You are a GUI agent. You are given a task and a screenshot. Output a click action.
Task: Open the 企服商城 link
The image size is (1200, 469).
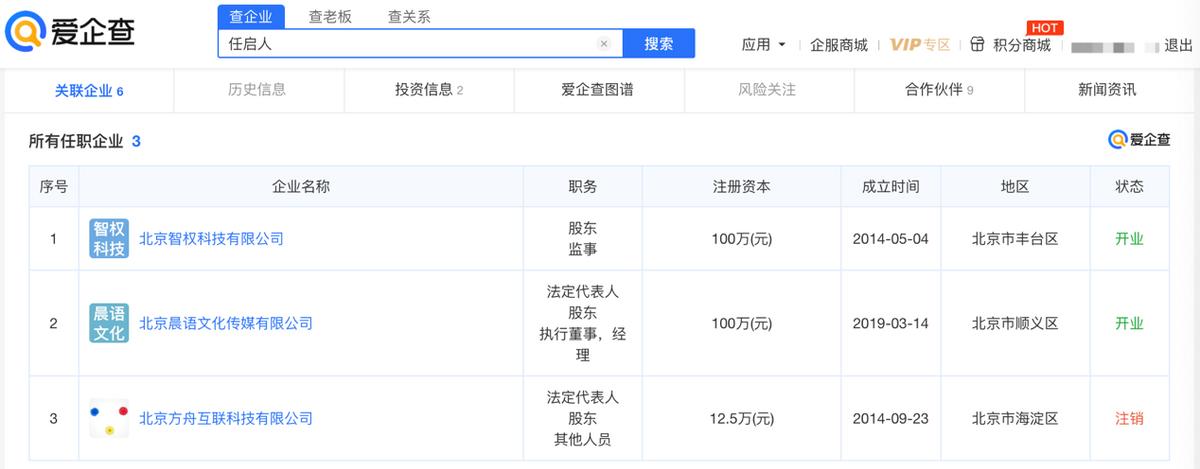pyautogui.click(x=839, y=45)
